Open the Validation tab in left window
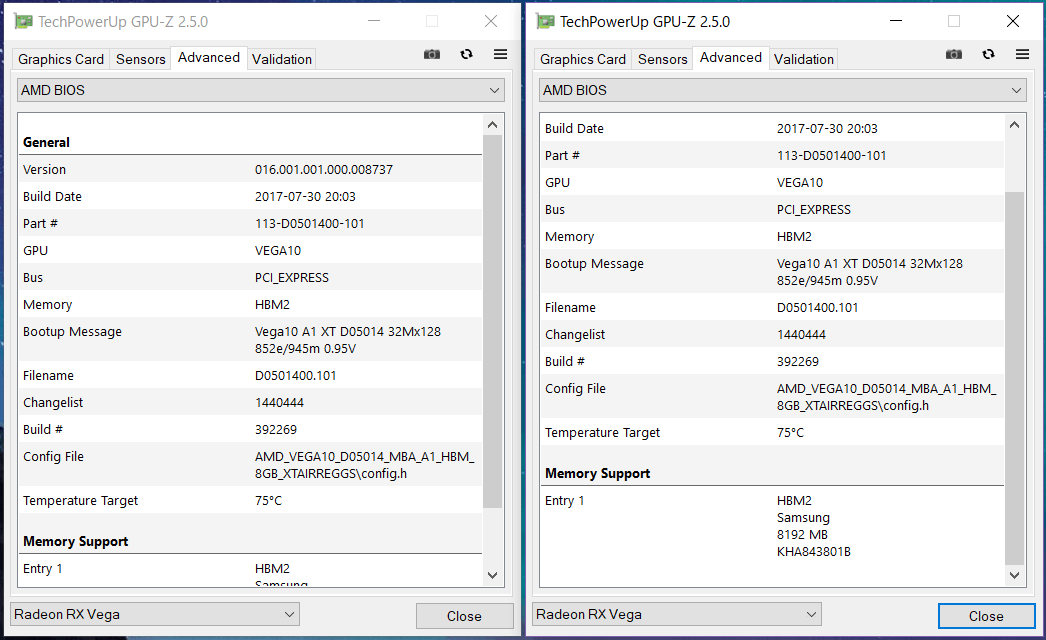 [282, 59]
